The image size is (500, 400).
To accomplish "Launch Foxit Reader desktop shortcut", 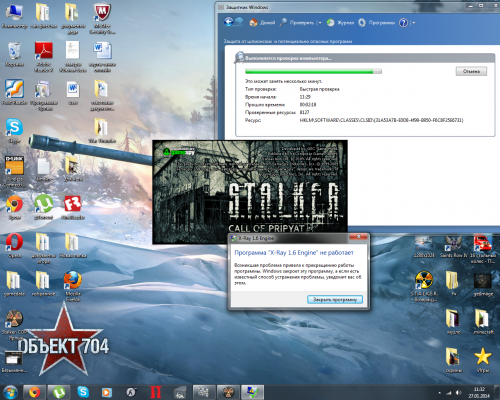I will click(x=14, y=92).
